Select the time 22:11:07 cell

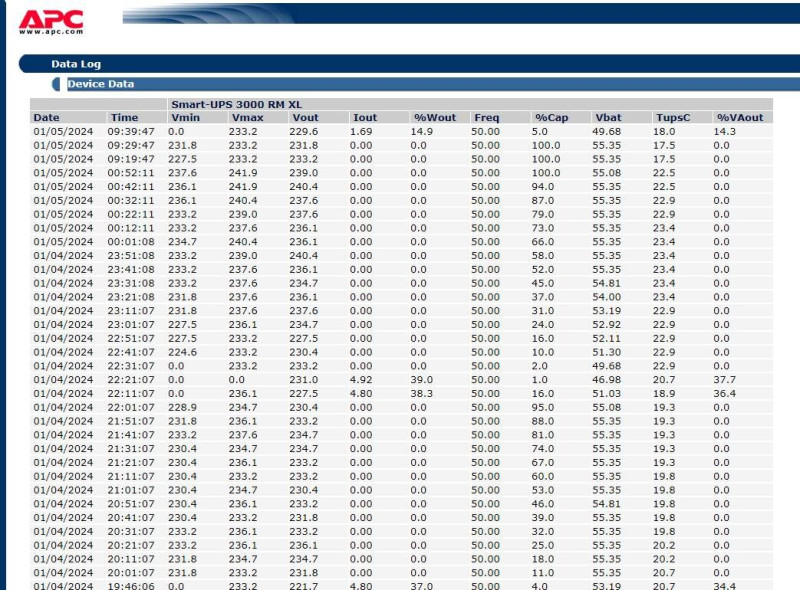tap(131, 394)
